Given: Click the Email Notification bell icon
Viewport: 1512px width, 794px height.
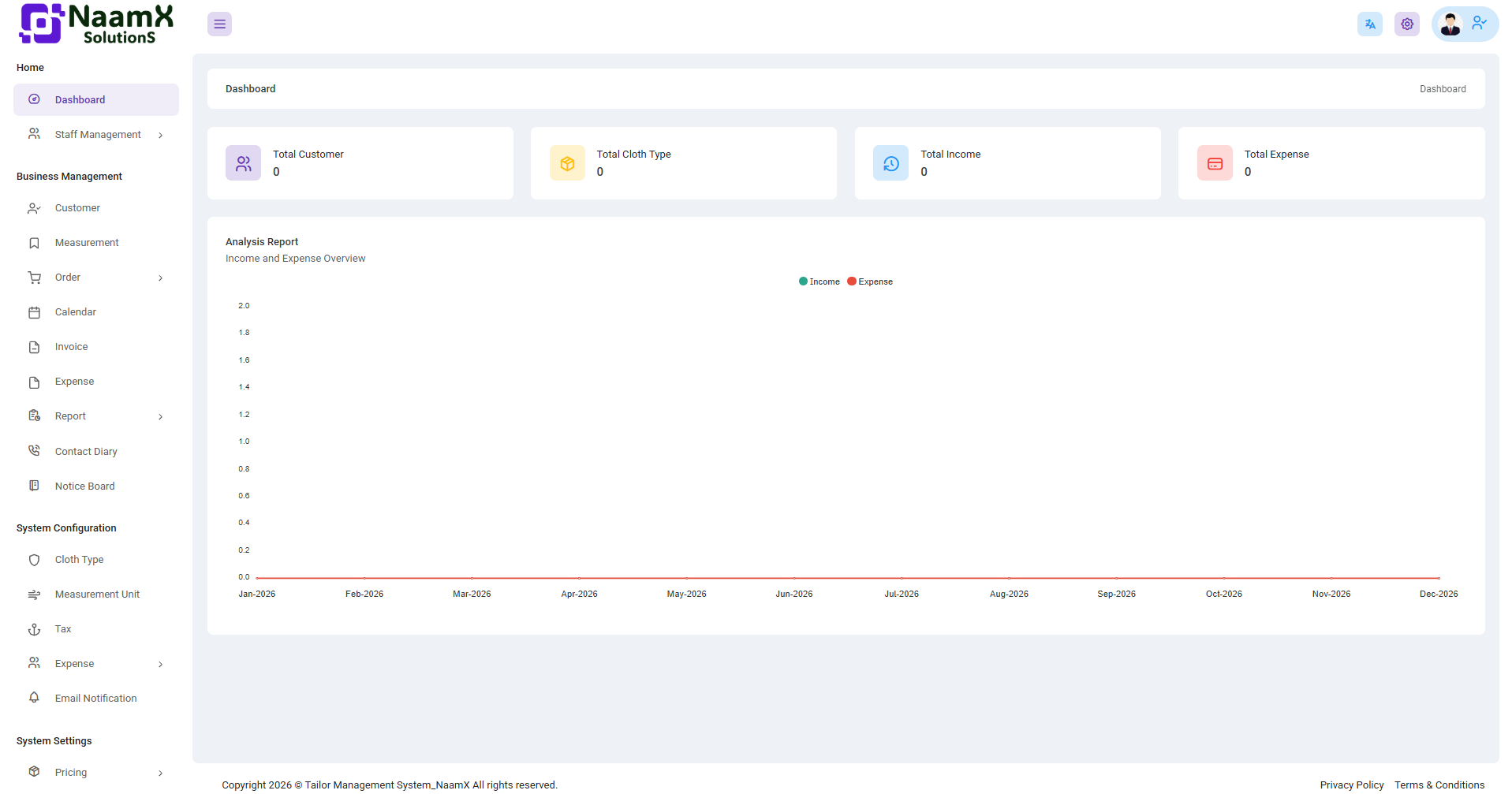Looking at the screenshot, I should click(x=34, y=698).
